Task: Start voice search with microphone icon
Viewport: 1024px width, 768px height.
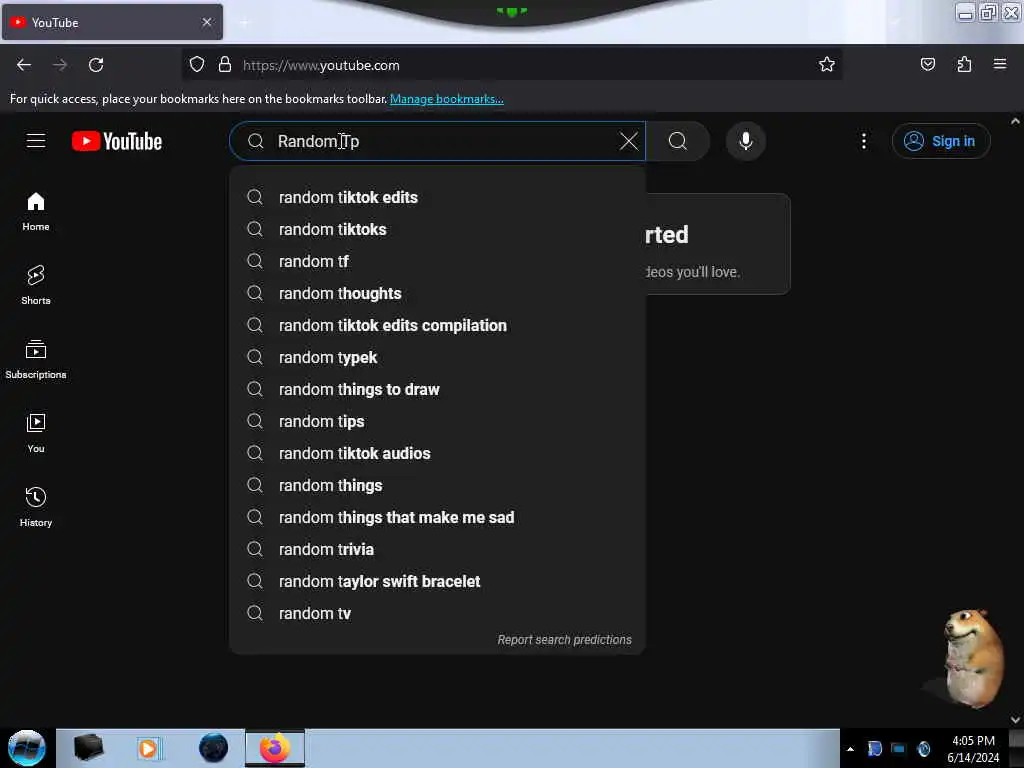Action: click(745, 141)
